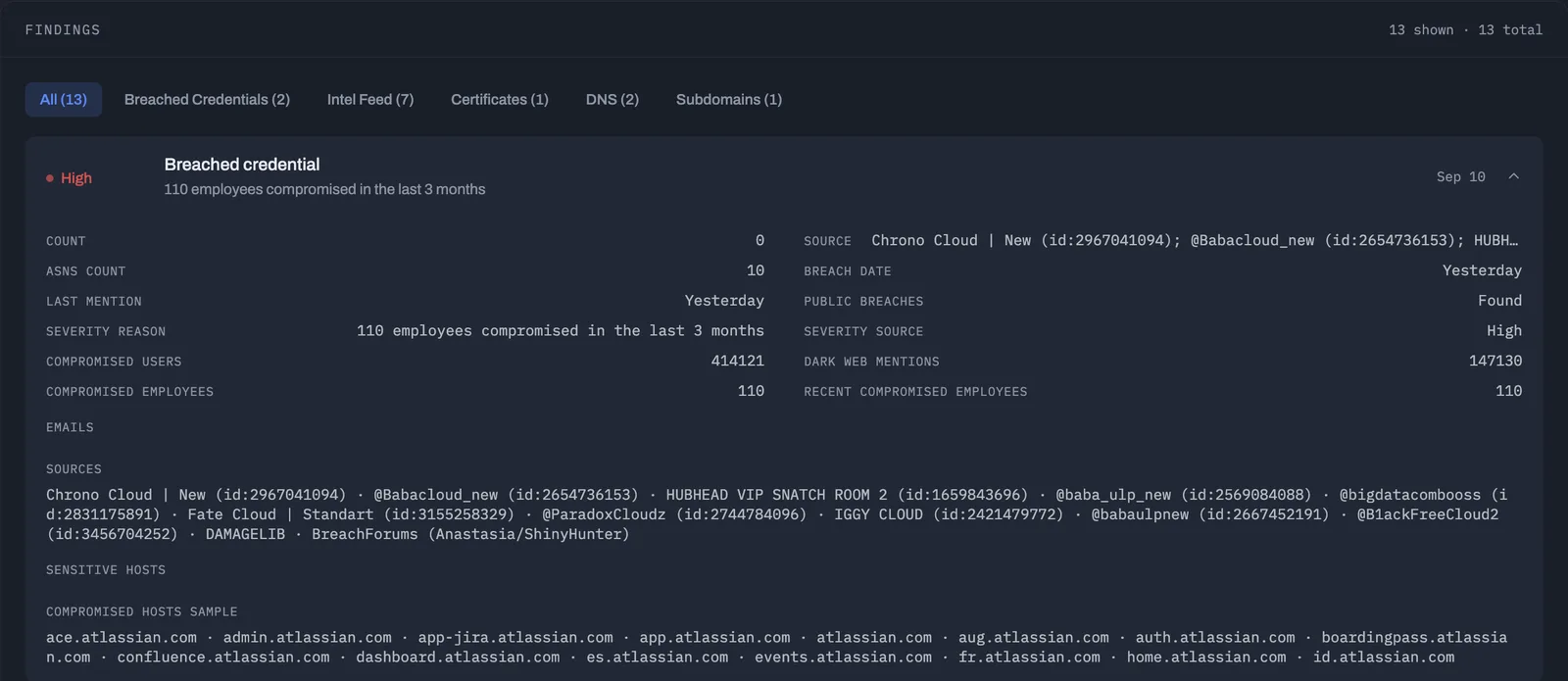Click the dashboard.atlassian.com host
Image resolution: width=1568 pixels, height=681 pixels.
[x=458, y=657]
